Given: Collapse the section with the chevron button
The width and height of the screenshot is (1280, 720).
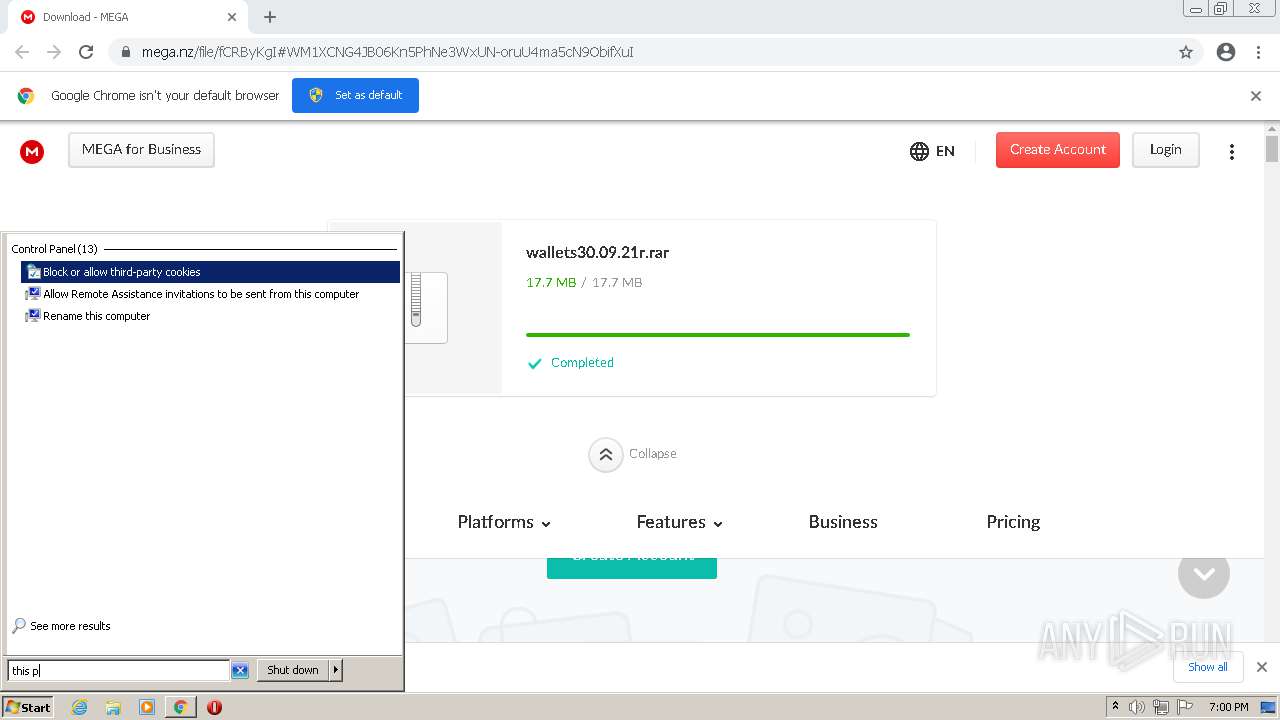Looking at the screenshot, I should [x=605, y=454].
